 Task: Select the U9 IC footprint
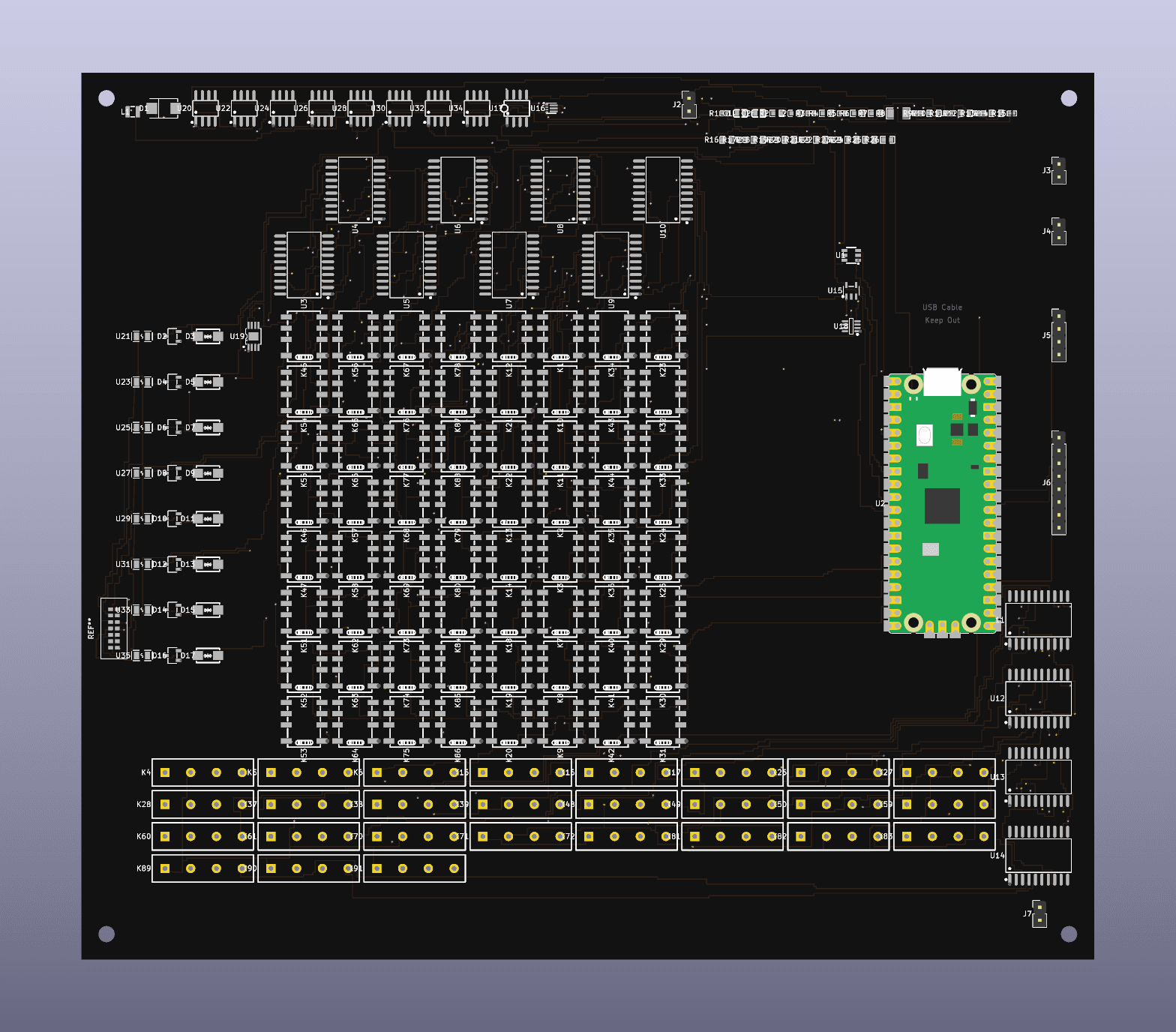click(x=611, y=265)
